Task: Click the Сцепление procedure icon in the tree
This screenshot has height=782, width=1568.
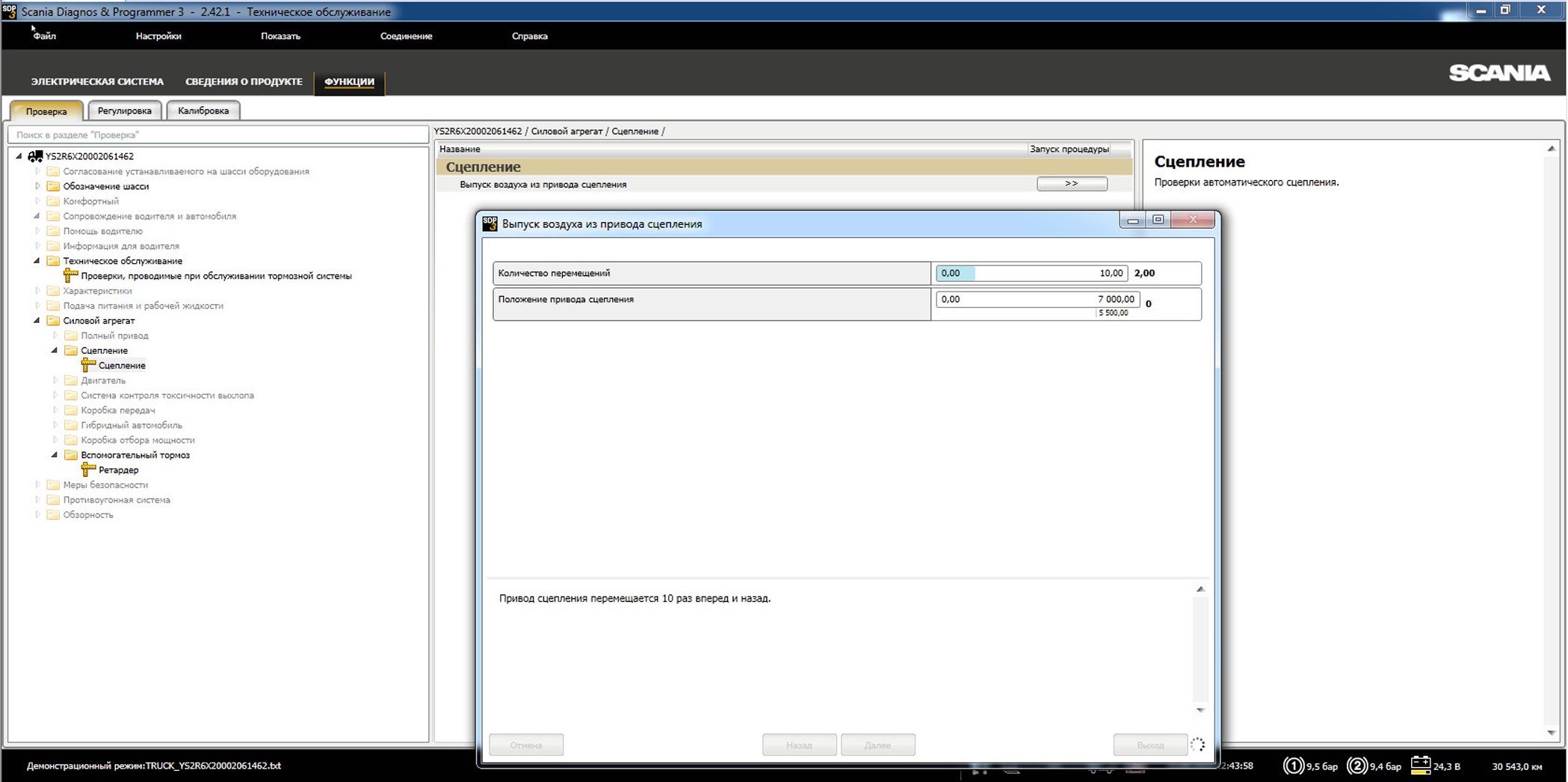Action: [x=89, y=365]
